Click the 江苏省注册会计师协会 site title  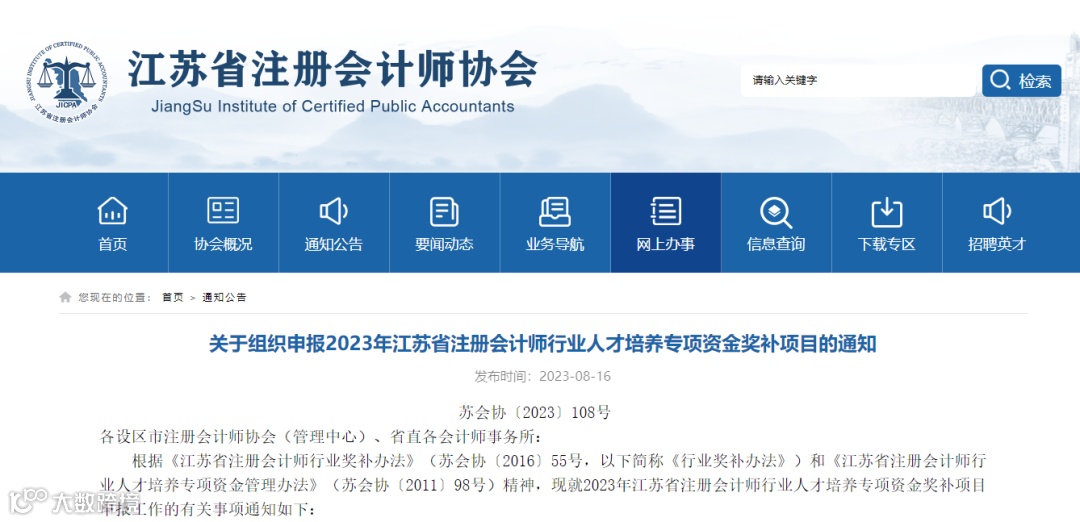click(332, 69)
